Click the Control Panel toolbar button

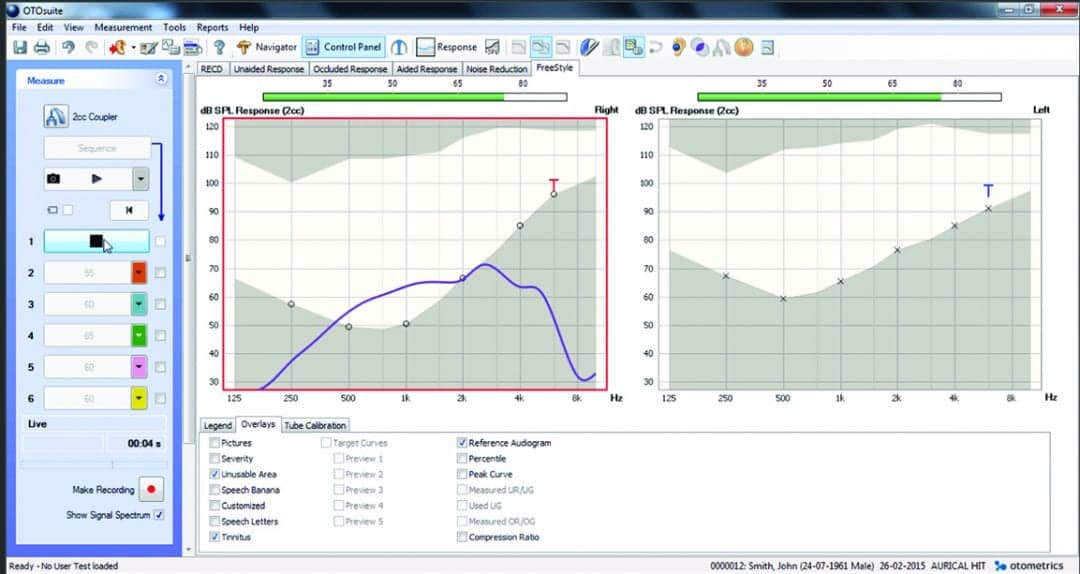pyautogui.click(x=344, y=47)
